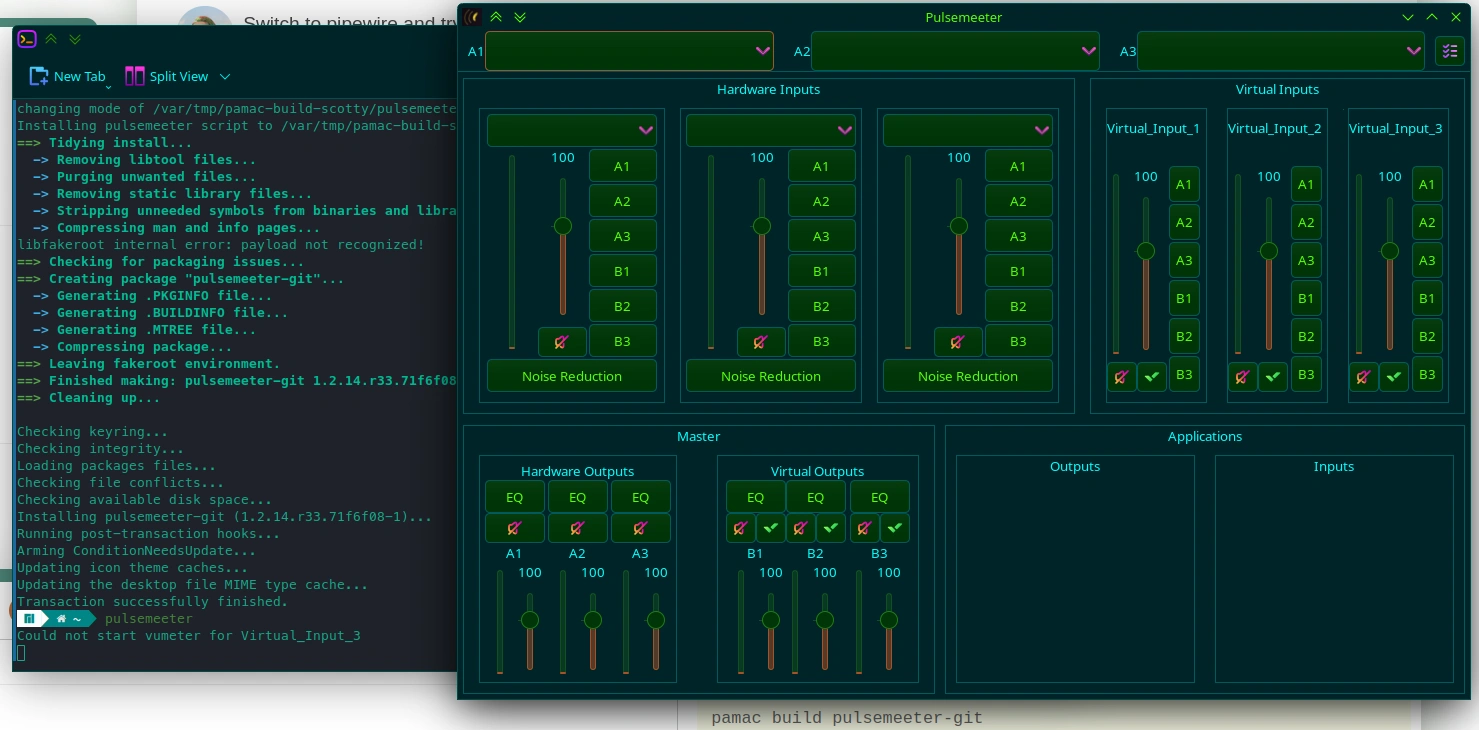Open first hardware input device dropdown

[x=572, y=130]
